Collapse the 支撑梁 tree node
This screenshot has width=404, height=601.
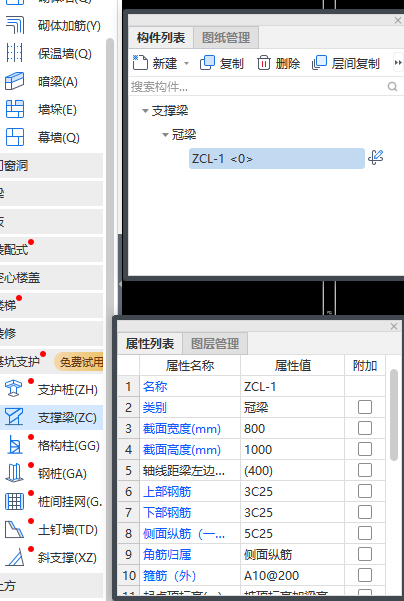[145, 111]
